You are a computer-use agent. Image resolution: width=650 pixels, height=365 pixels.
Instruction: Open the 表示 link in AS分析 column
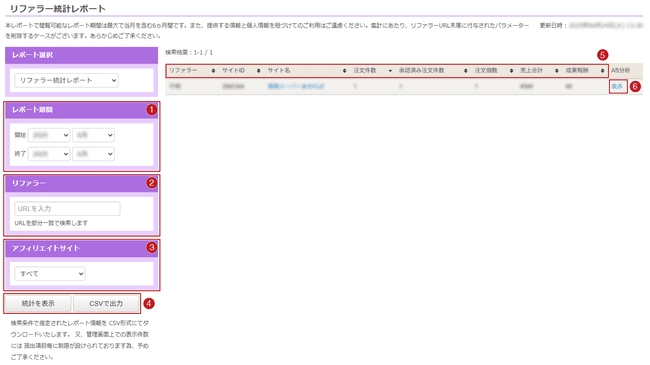(x=617, y=86)
